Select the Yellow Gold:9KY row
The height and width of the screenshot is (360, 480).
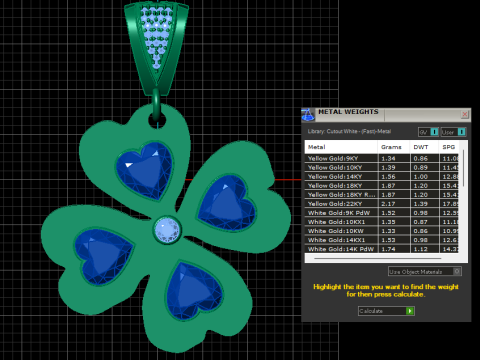tap(382, 158)
